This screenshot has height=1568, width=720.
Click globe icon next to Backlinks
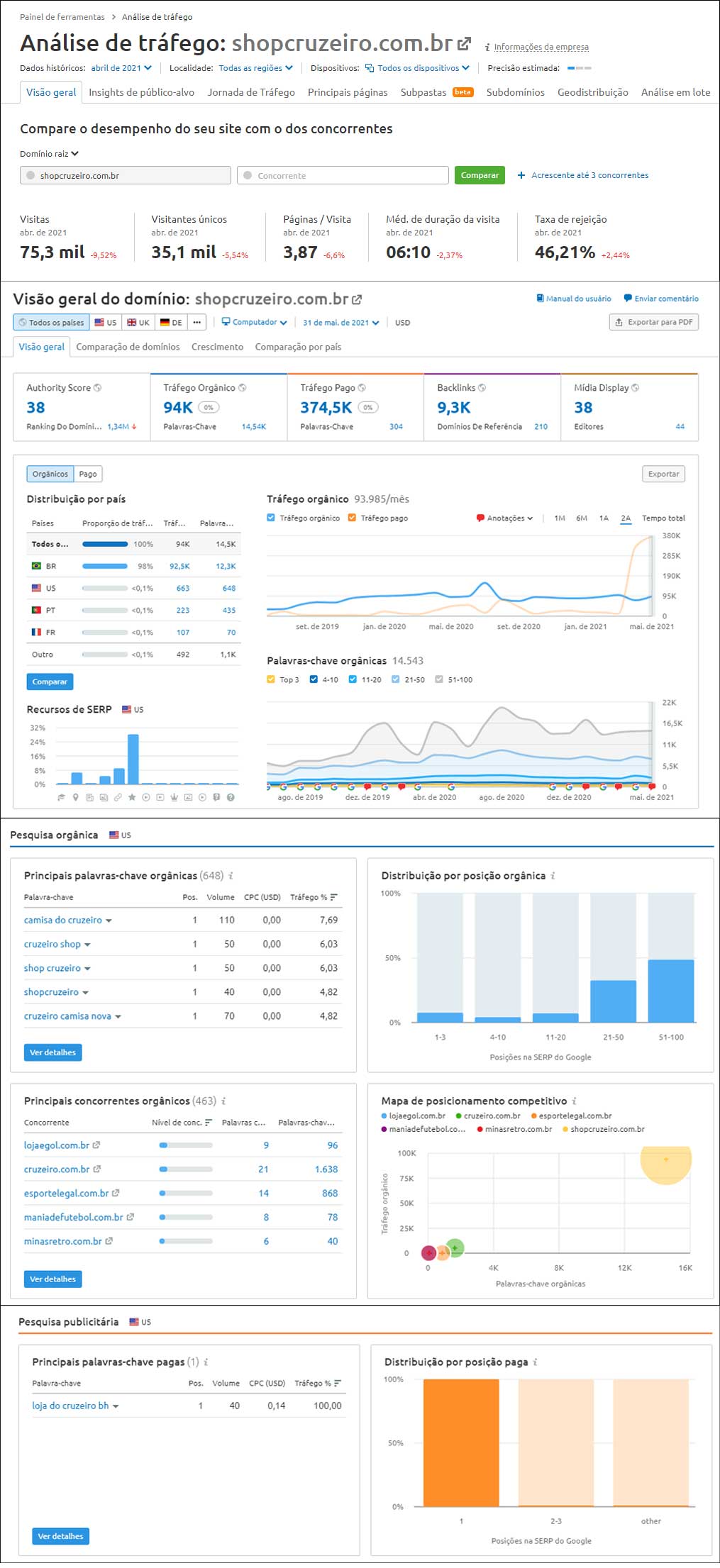point(482,388)
